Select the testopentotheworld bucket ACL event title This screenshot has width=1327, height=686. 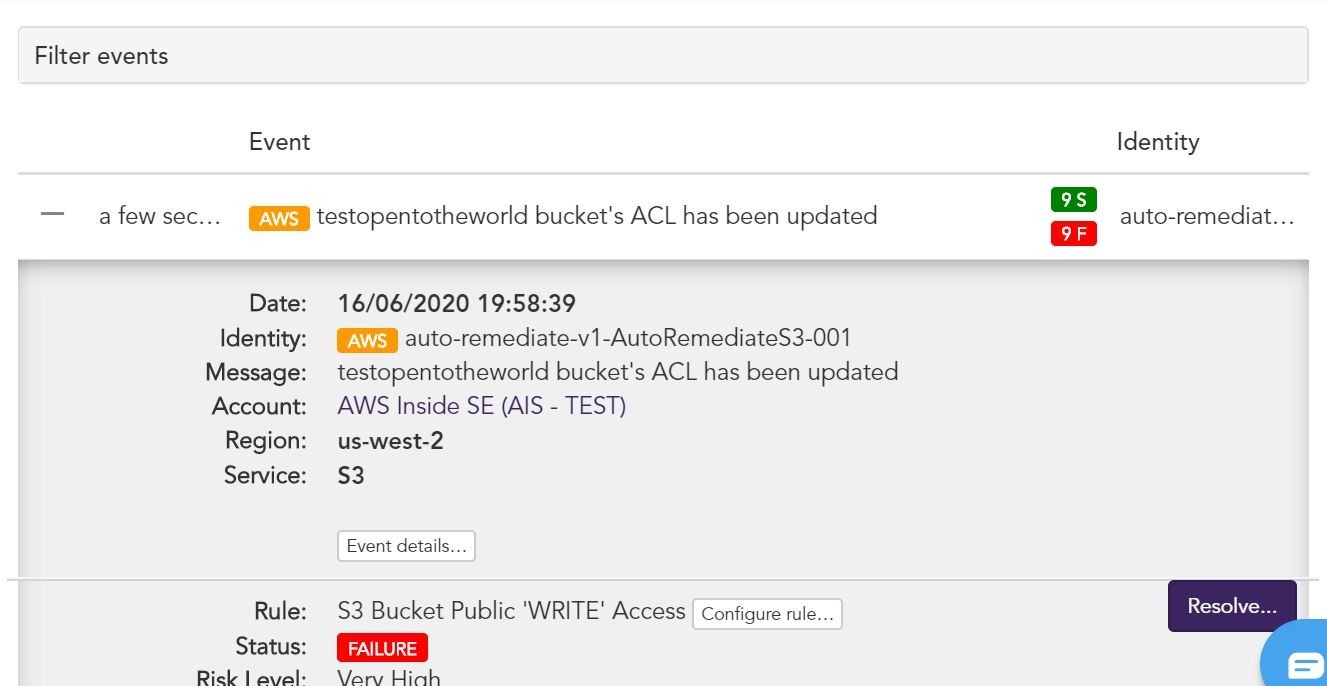point(597,216)
